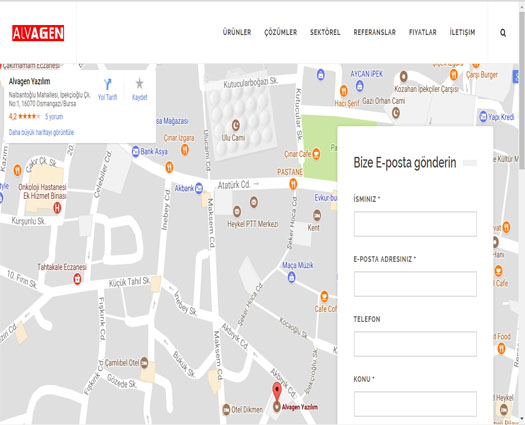
Task: Click the Yol Tarifi text link
Action: 107,97
